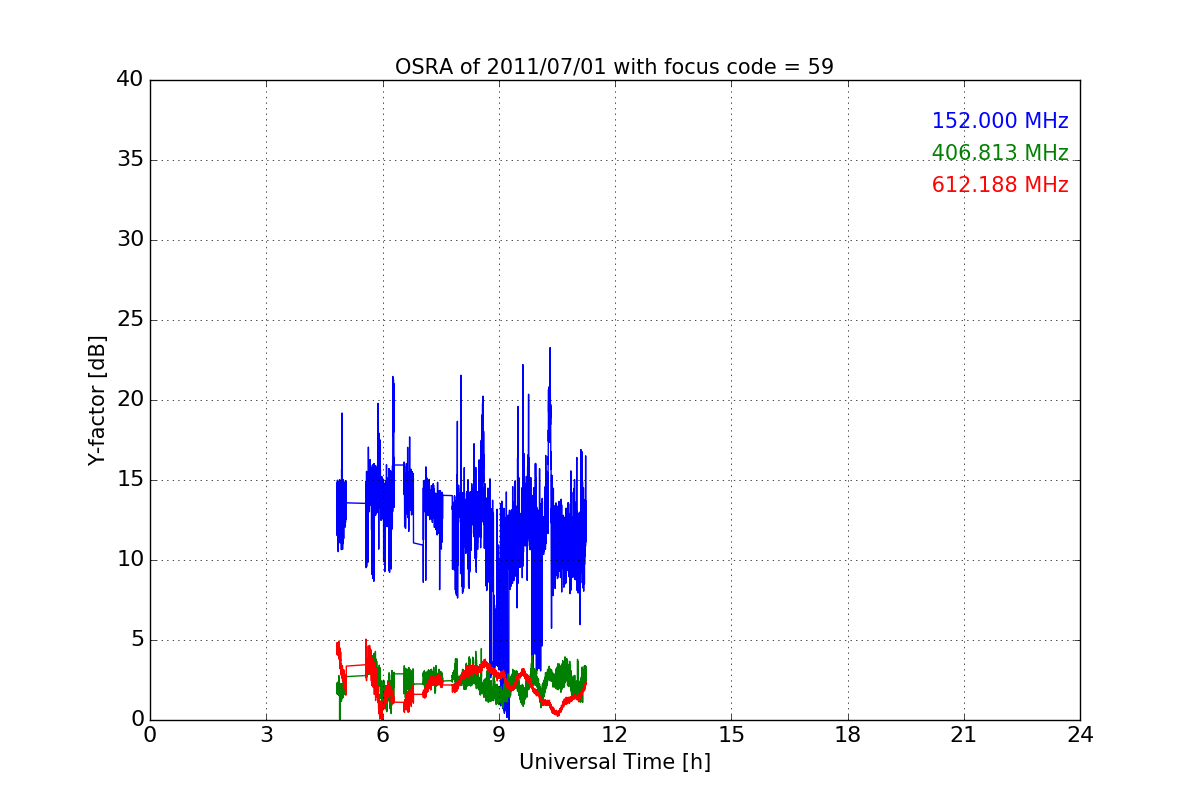Click x-axis tick label 6
Viewport: 1200px width, 800px height.
(x=383, y=734)
